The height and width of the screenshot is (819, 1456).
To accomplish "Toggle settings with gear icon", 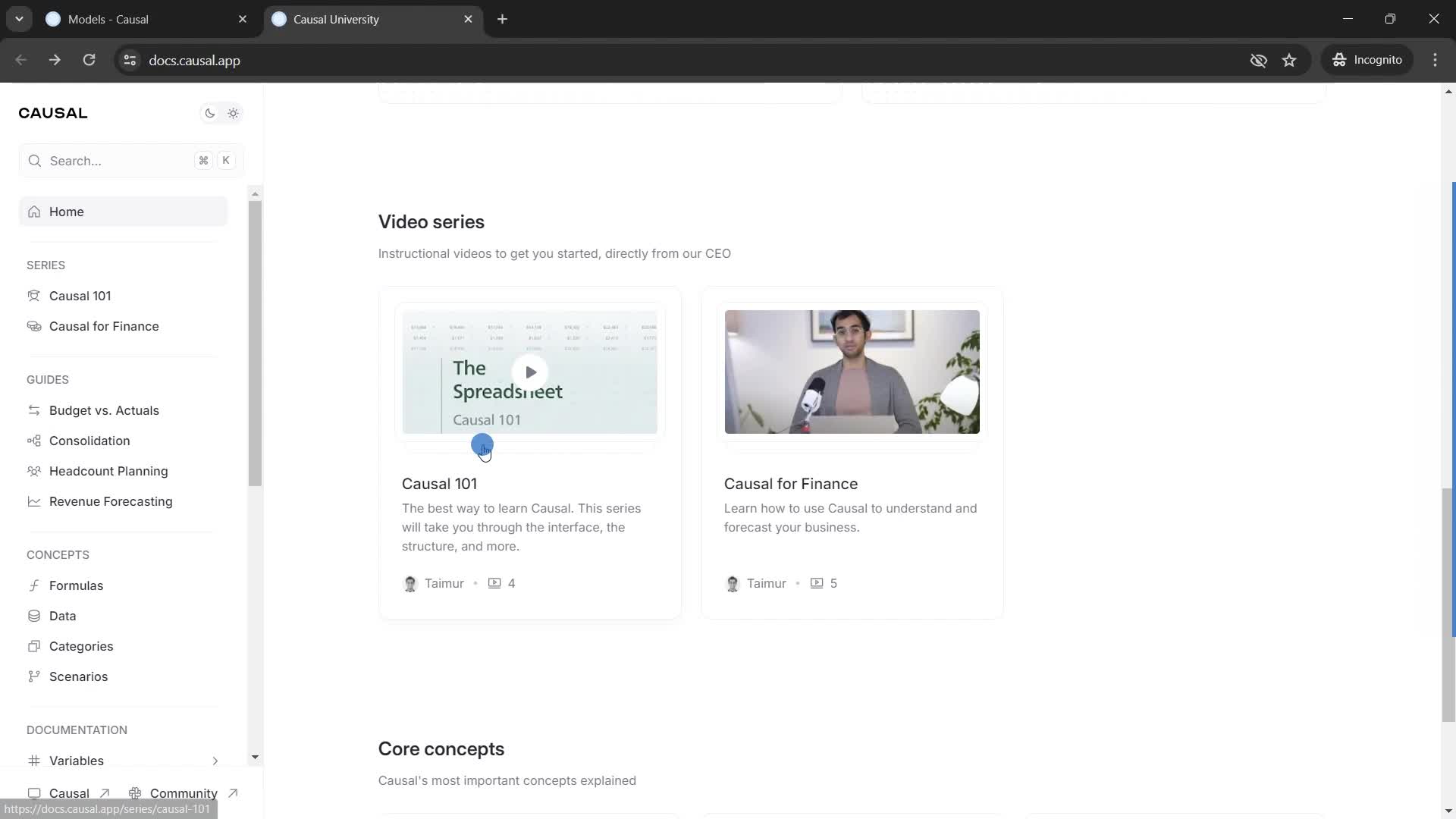I will [233, 113].
